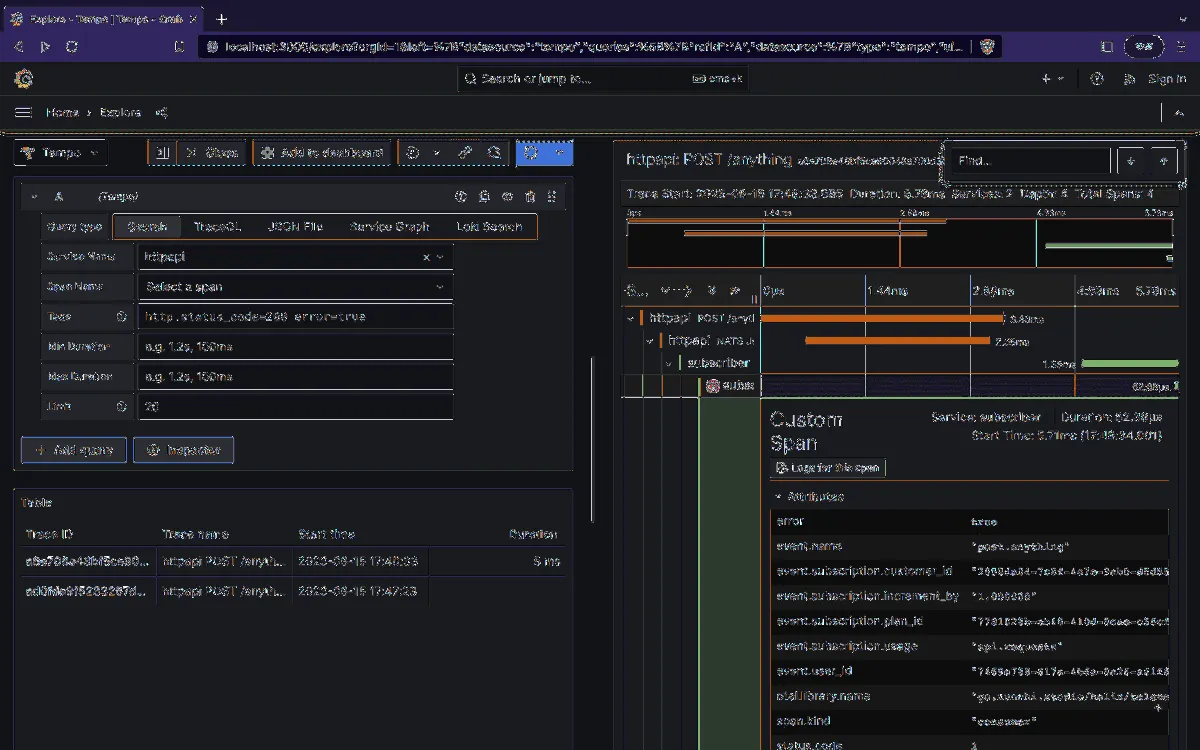Click the orange httpapi POST span bar
The width and height of the screenshot is (1200, 750).
click(882, 318)
